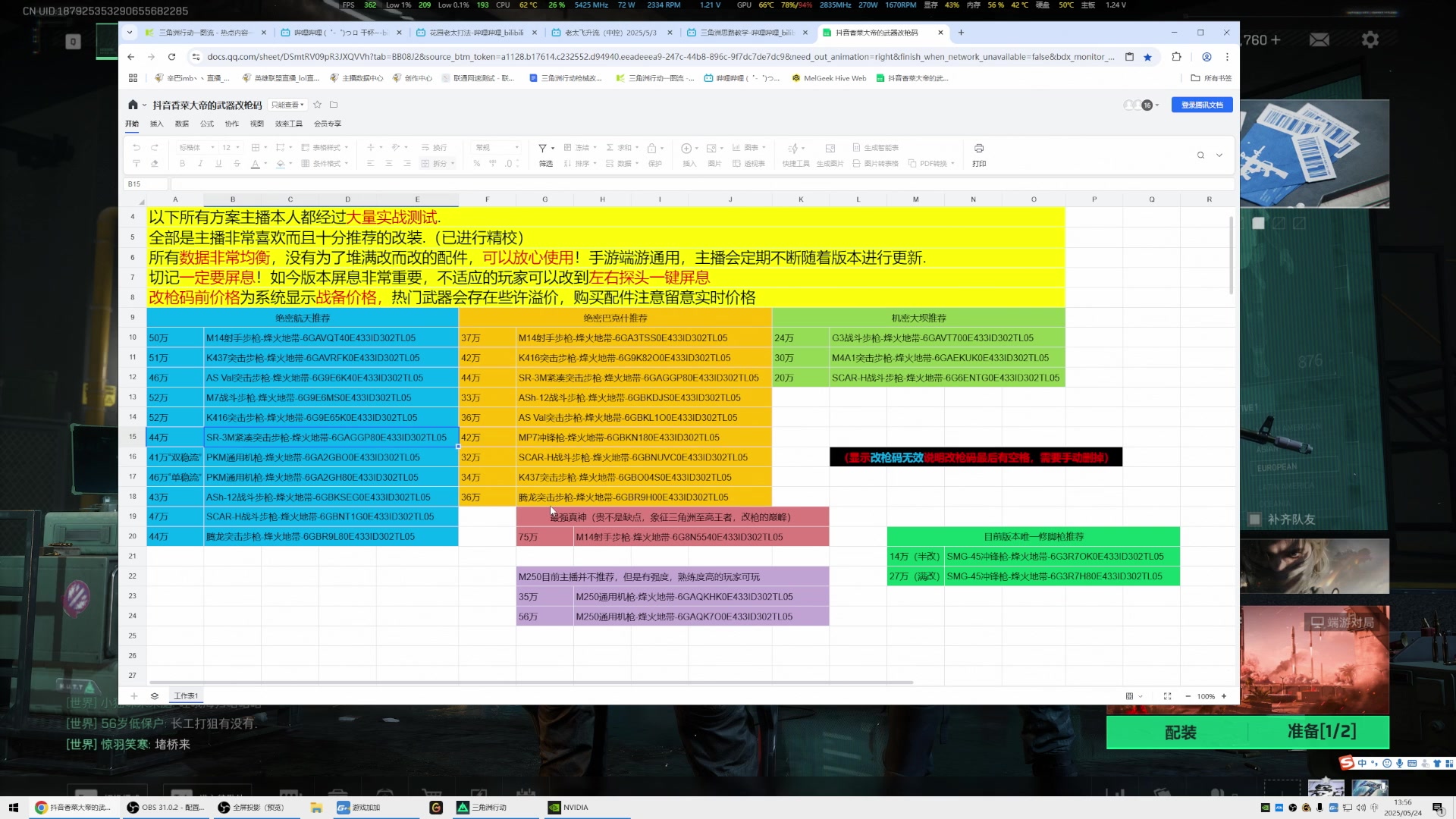Open the 协作 menu tab
1456x819 pixels.
(x=232, y=124)
